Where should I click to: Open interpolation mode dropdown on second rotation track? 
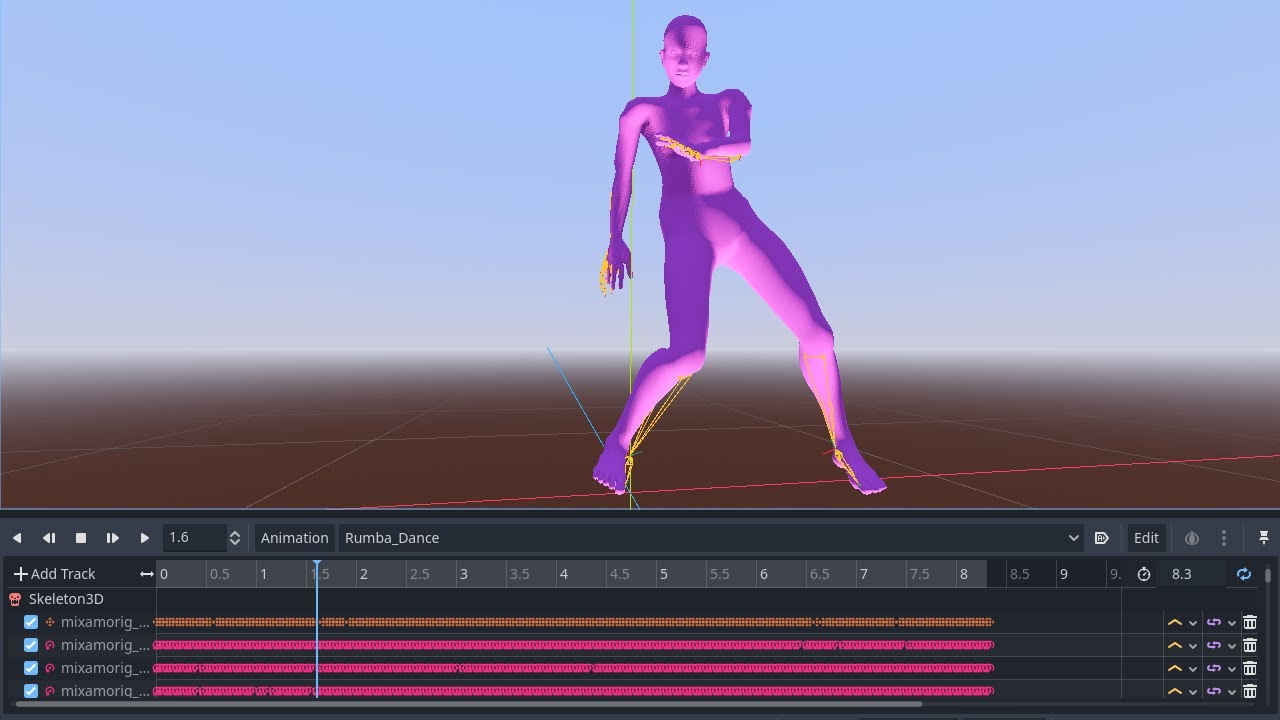pyautogui.click(x=1193, y=669)
